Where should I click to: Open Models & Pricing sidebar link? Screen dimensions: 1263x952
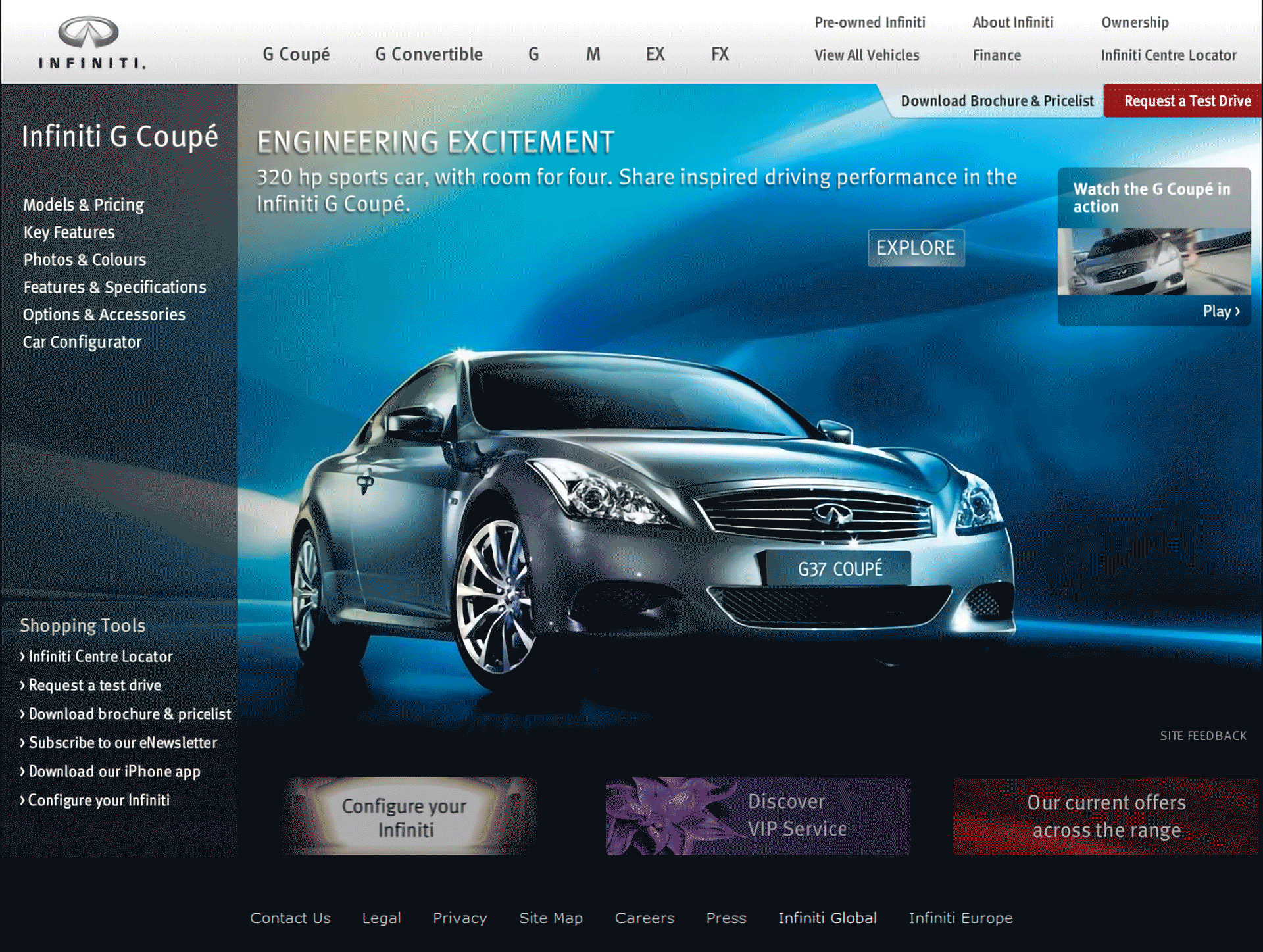[84, 205]
